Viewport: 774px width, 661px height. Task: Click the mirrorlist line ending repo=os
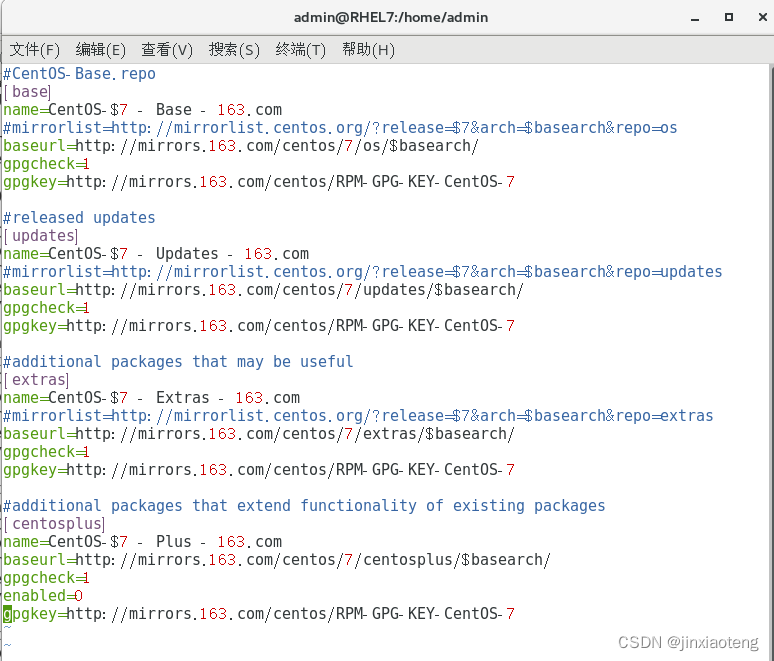click(340, 128)
